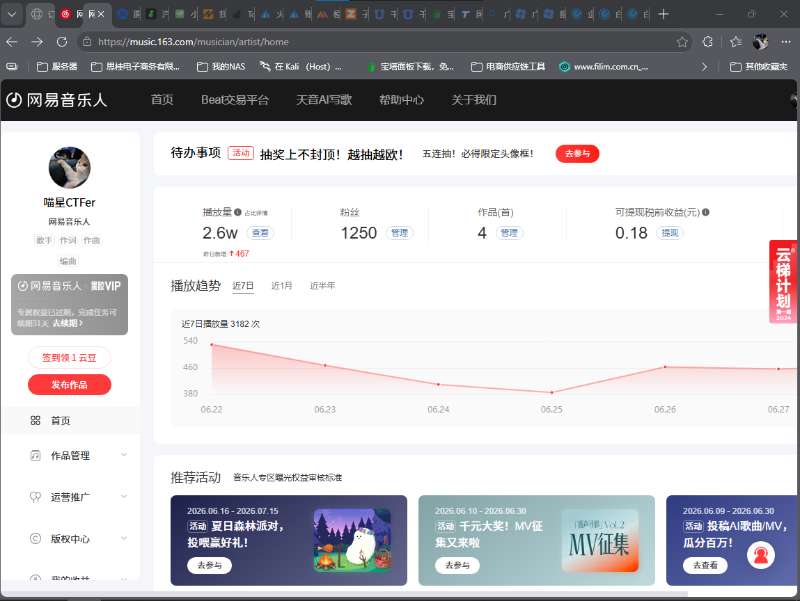Image resolution: width=800 pixels, height=601 pixels.
Task: Click the red 发布作品 button
Action: pyautogui.click(x=69, y=385)
